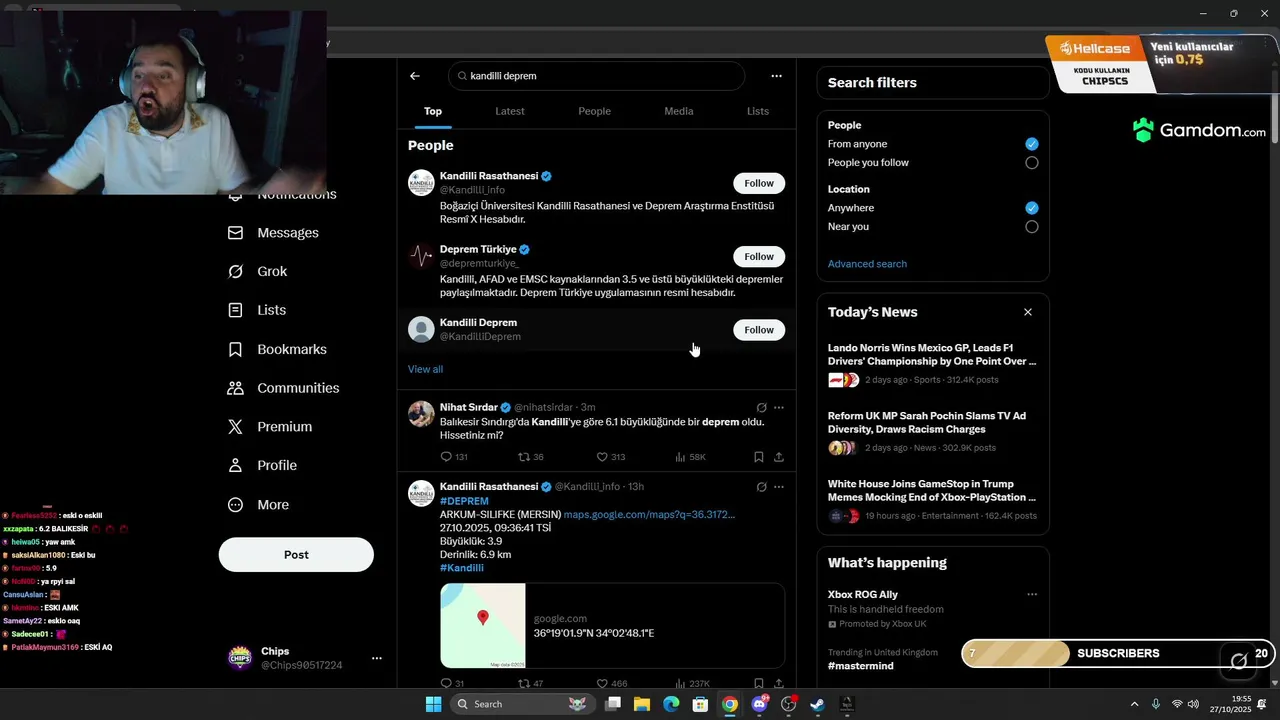Open Steam from taskbar
1280x720 pixels.
pyautogui.click(x=817, y=704)
